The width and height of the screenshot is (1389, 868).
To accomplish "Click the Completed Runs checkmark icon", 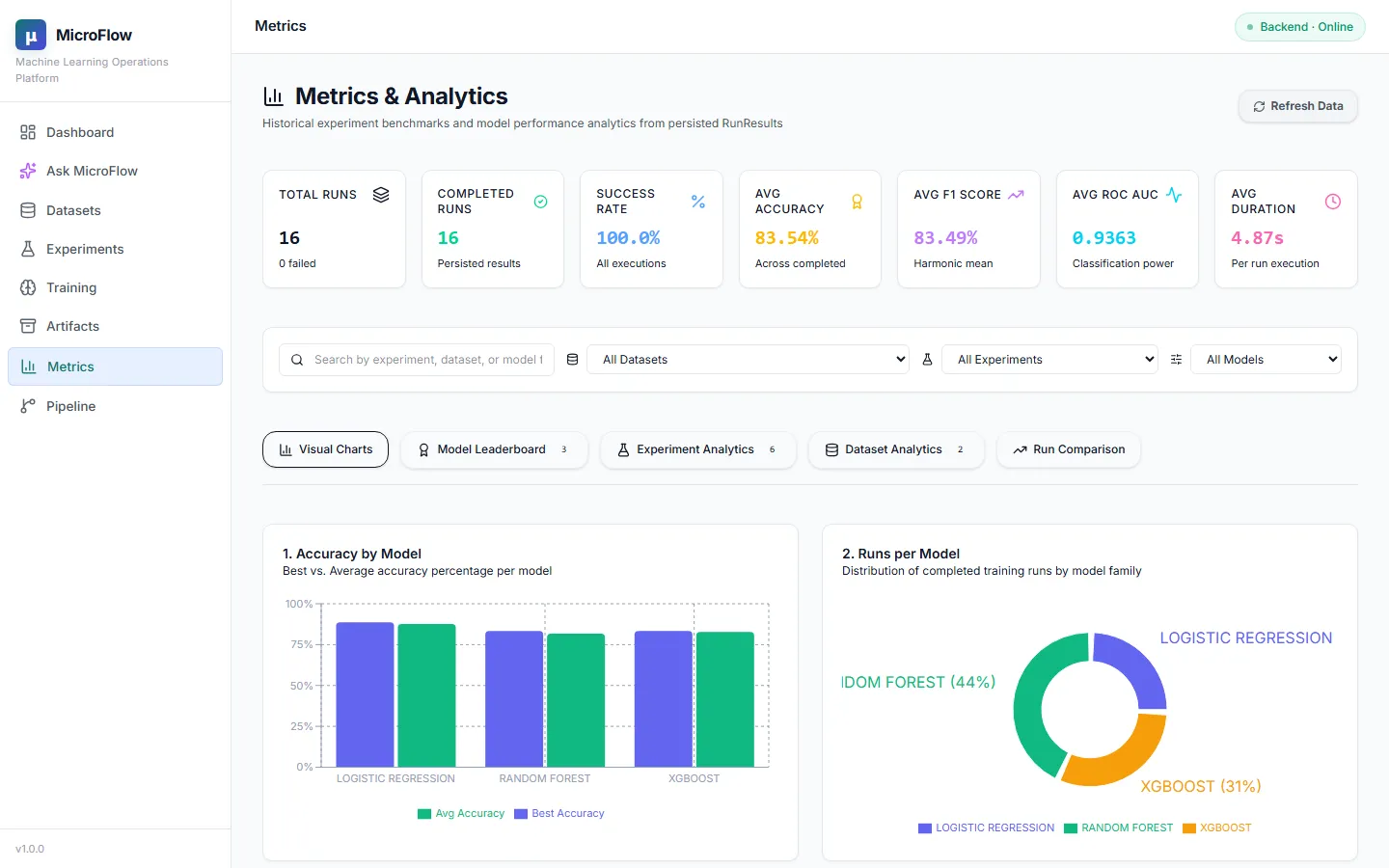I will tap(540, 202).
